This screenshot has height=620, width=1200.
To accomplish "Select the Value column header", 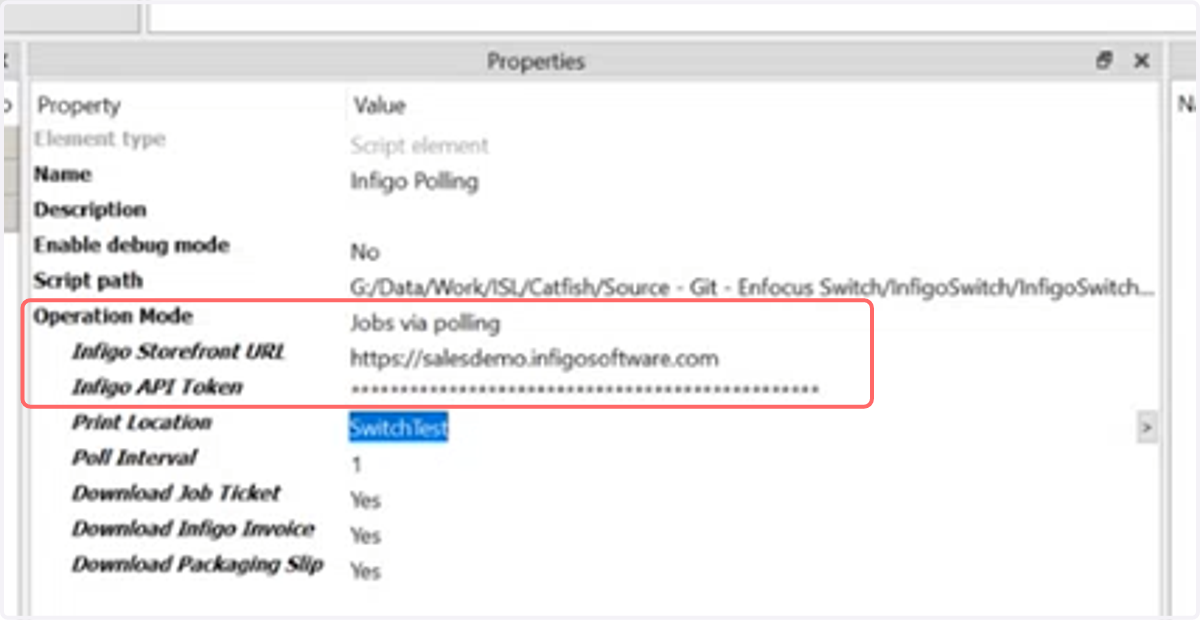I will point(379,105).
